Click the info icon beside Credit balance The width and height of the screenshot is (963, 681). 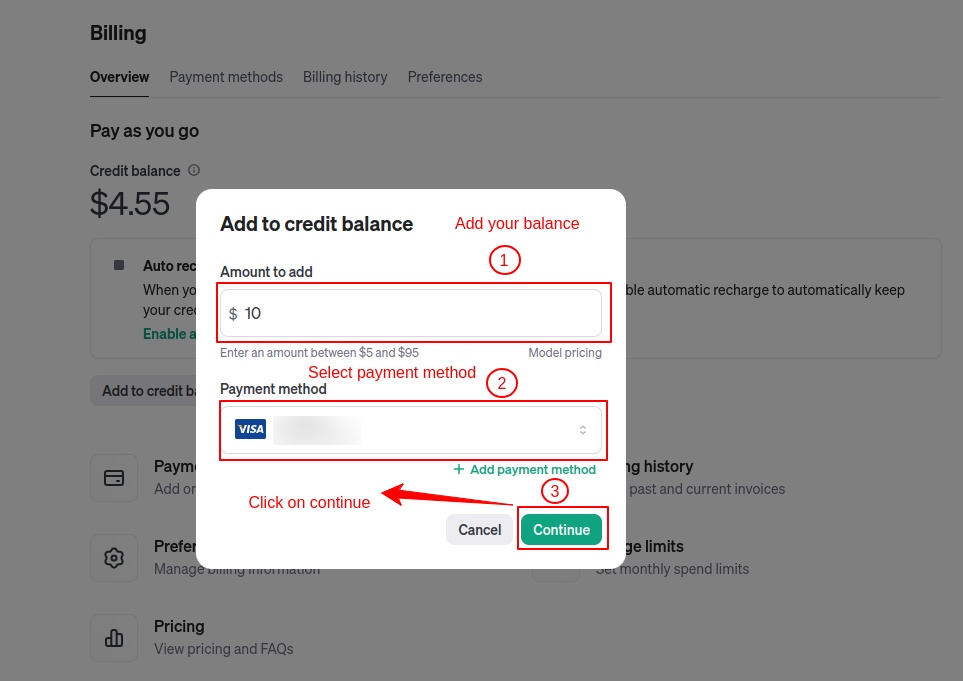coord(194,170)
